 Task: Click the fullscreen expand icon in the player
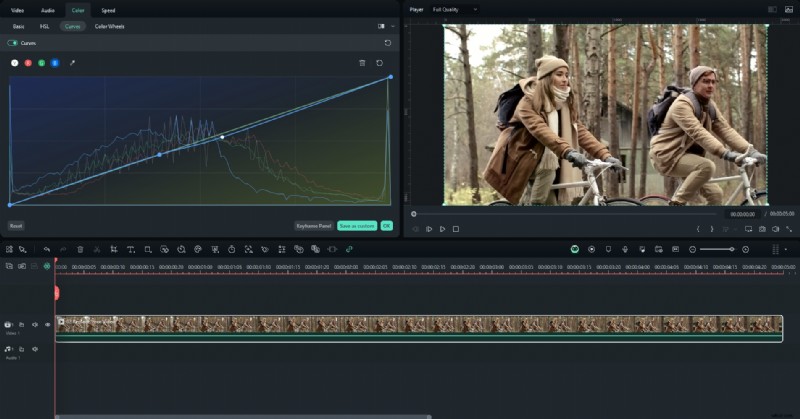point(789,229)
